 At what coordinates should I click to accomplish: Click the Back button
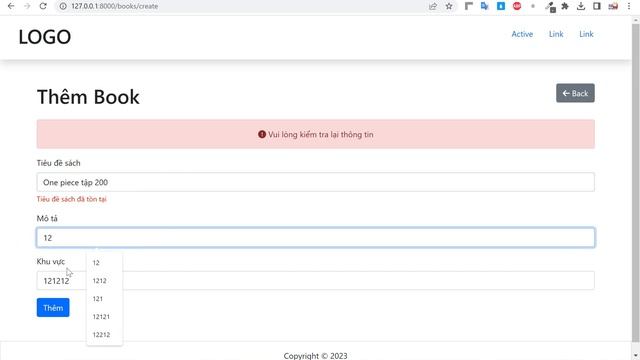tap(575, 93)
